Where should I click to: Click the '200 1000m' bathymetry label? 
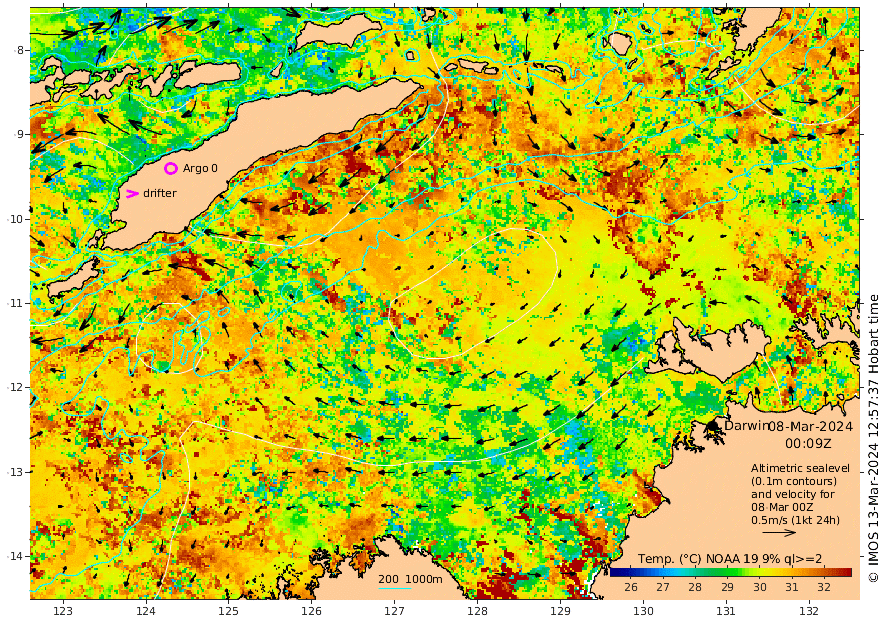click(x=410, y=579)
